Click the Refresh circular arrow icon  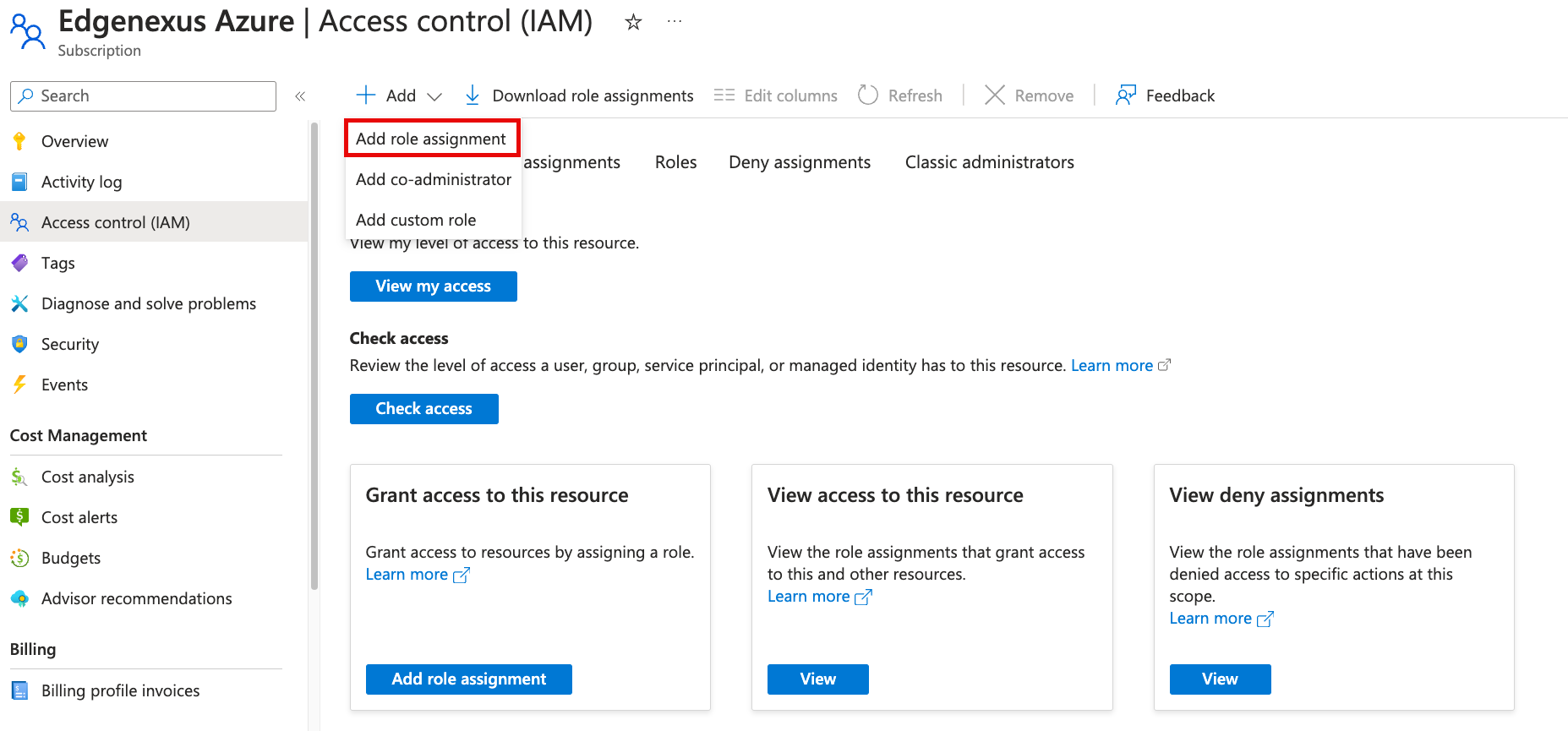[868, 95]
